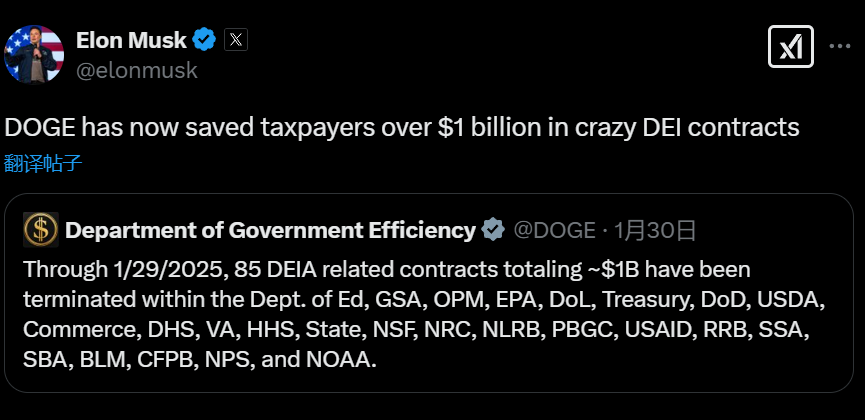Click the 翻译帖子 translate post link
865x420 pixels.
[42, 163]
